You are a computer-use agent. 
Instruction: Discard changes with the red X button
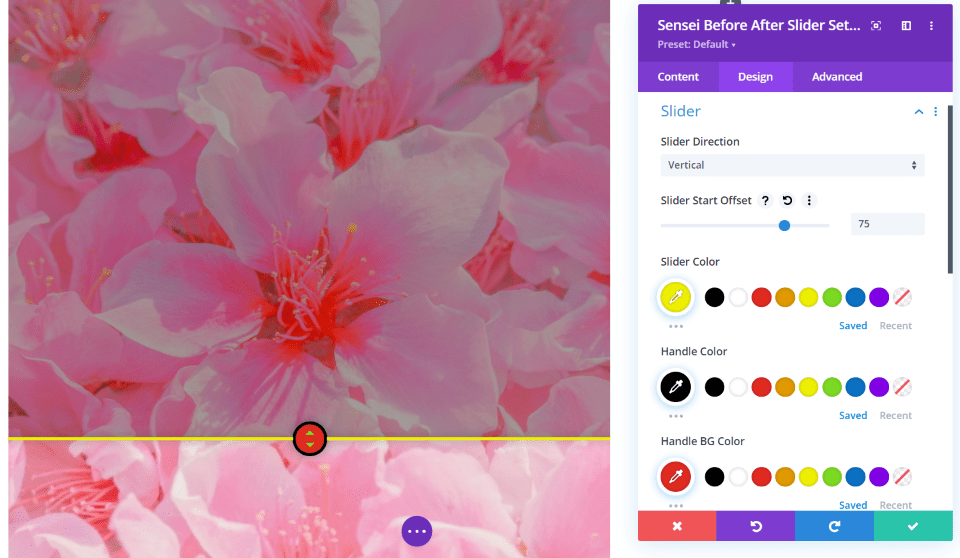pyautogui.click(x=677, y=526)
